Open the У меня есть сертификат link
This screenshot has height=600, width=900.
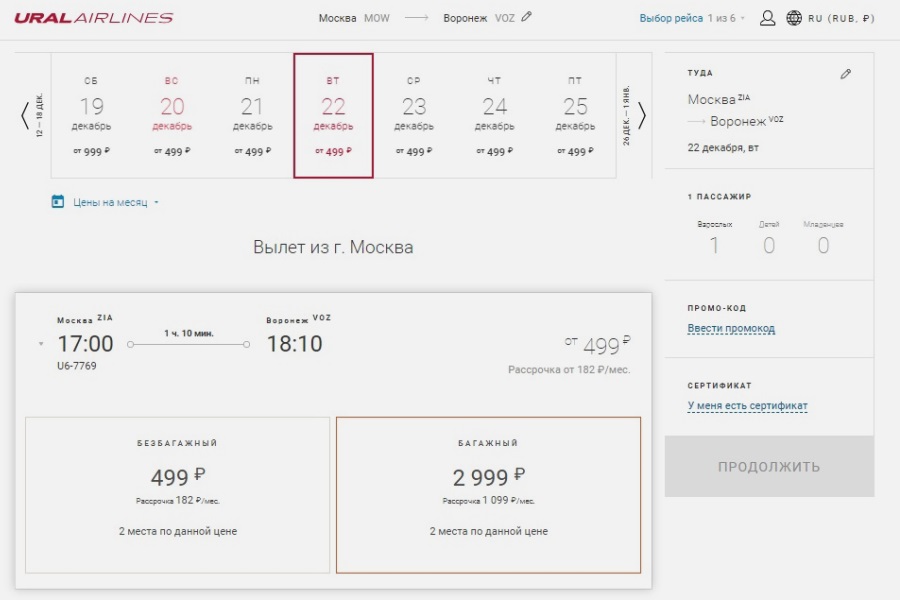tap(747, 406)
